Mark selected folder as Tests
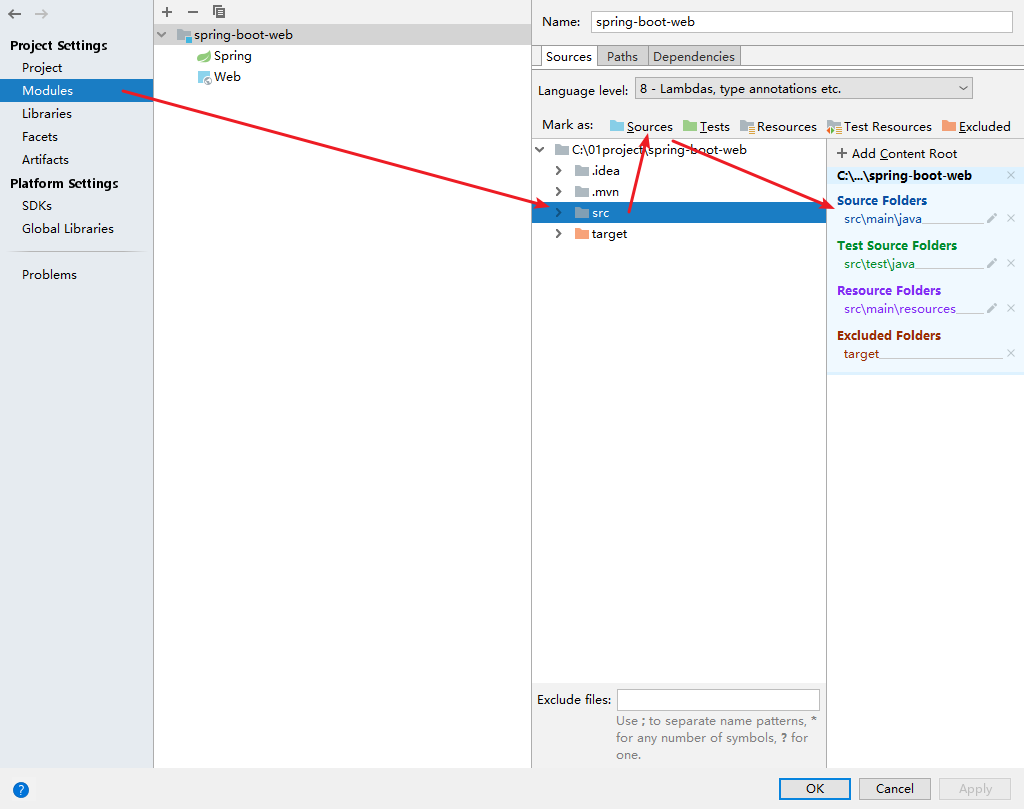1024x809 pixels. 706,127
